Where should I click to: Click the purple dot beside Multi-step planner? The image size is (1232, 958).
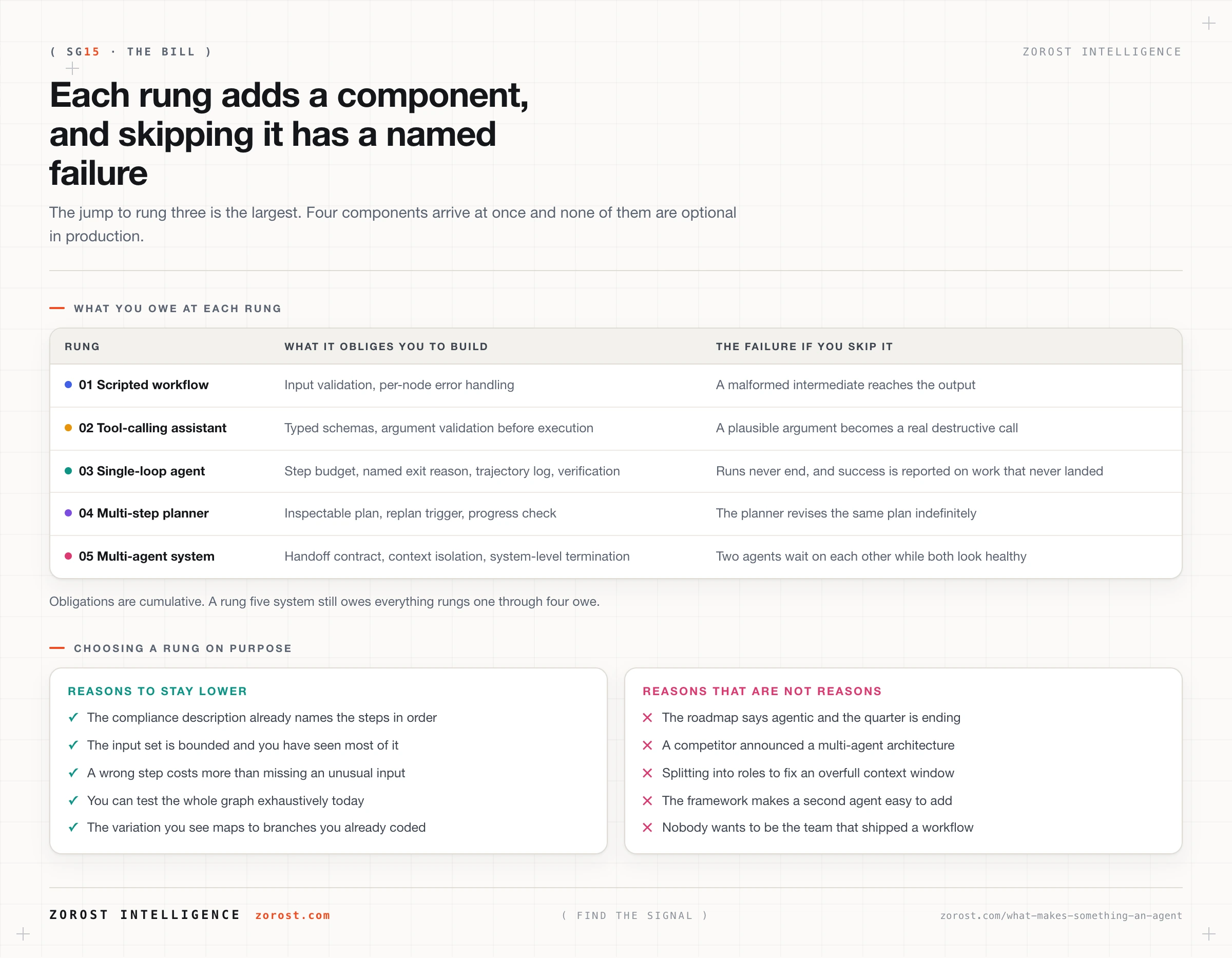[68, 513]
